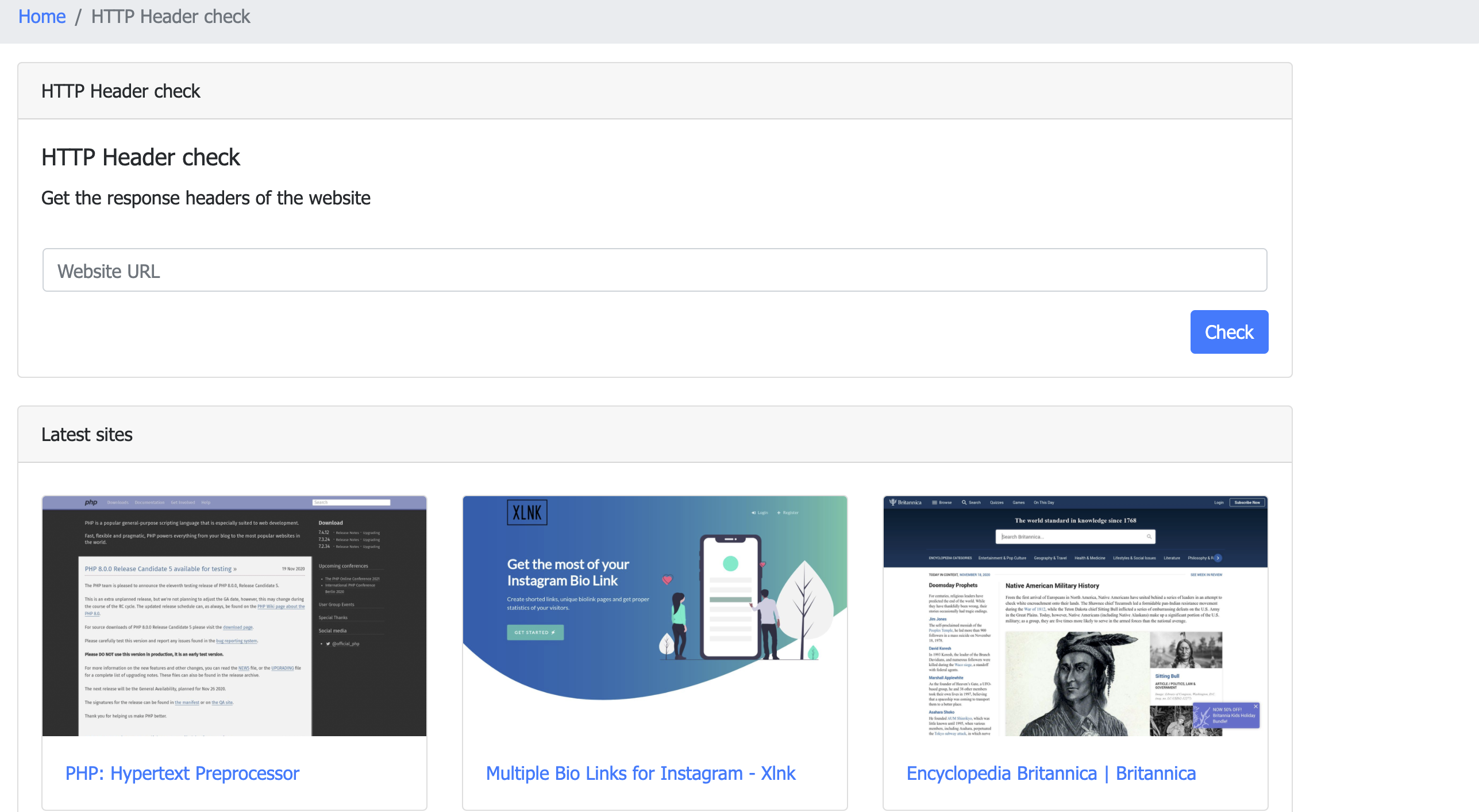The width and height of the screenshot is (1479, 812).
Task: Click the Register plus icon on XLNK banner
Action: point(779,513)
